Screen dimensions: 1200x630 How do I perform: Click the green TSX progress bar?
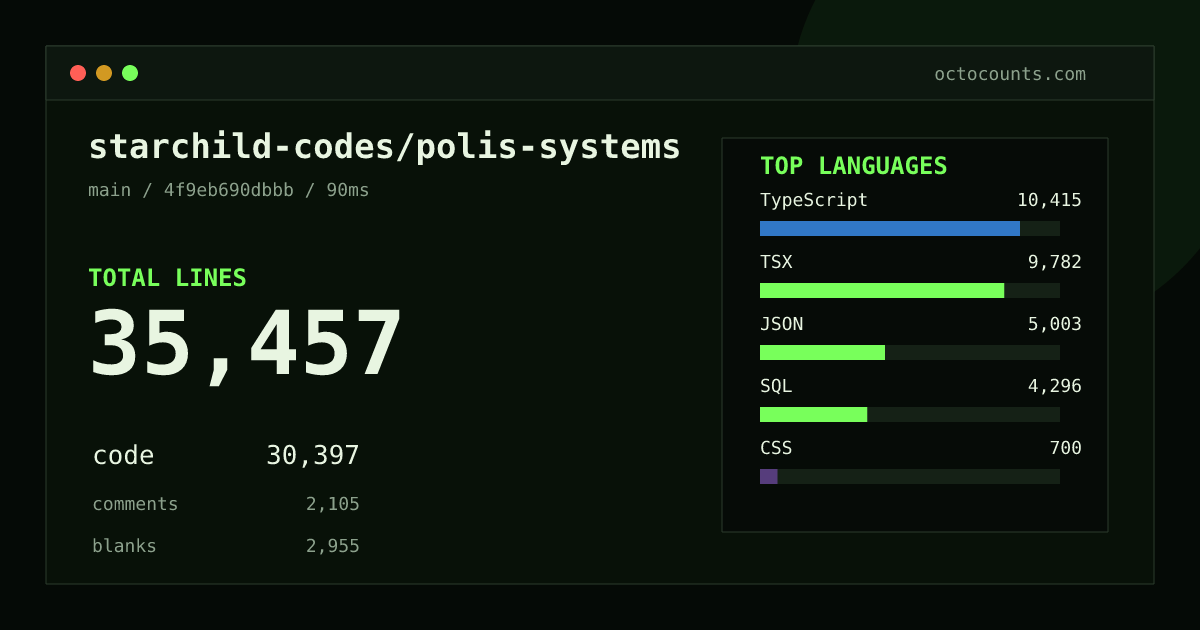(882, 290)
